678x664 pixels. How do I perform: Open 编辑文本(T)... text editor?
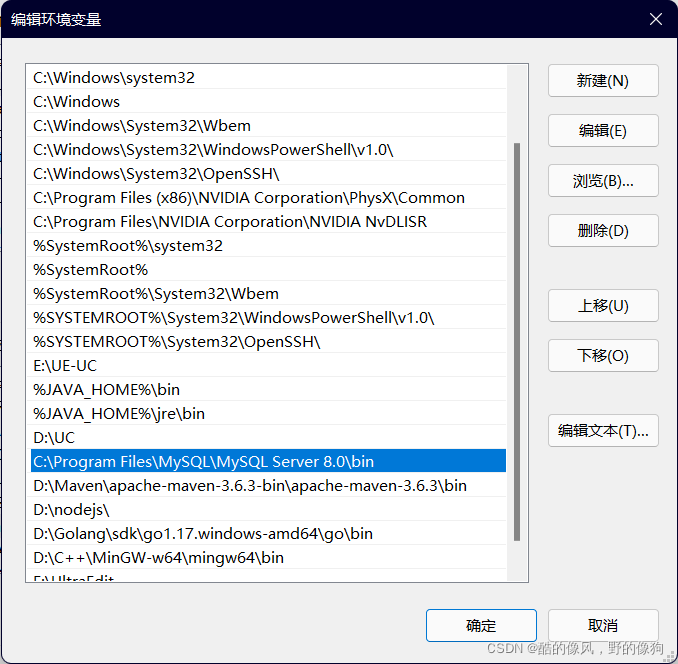point(603,431)
